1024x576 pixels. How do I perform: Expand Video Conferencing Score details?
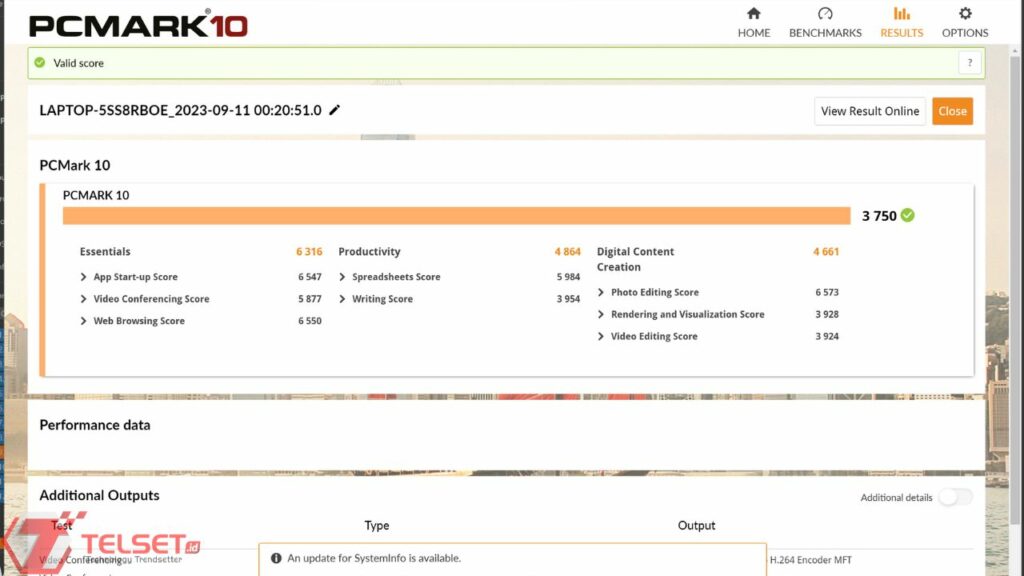[x=84, y=299]
